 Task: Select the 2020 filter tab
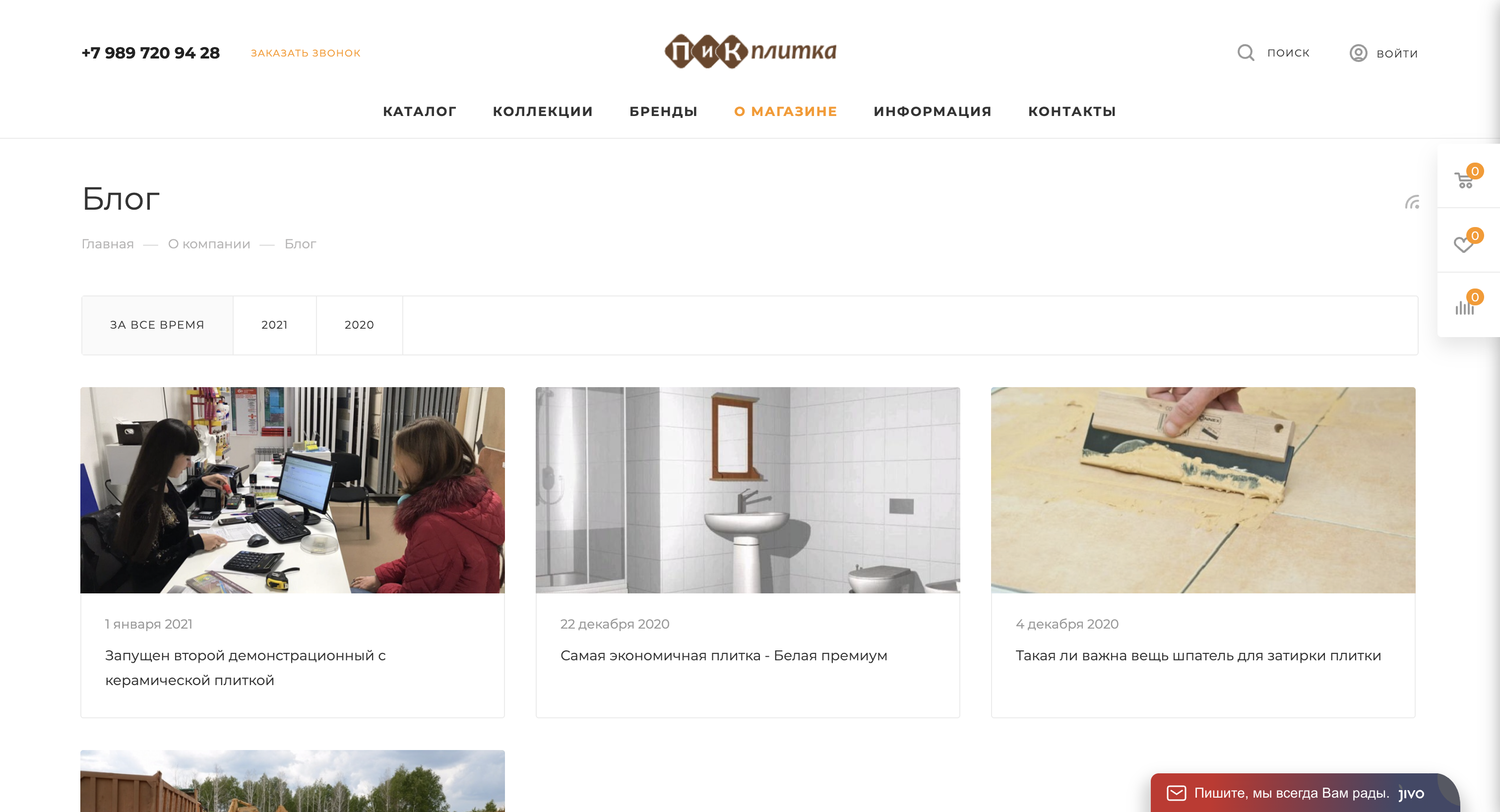[x=359, y=325]
